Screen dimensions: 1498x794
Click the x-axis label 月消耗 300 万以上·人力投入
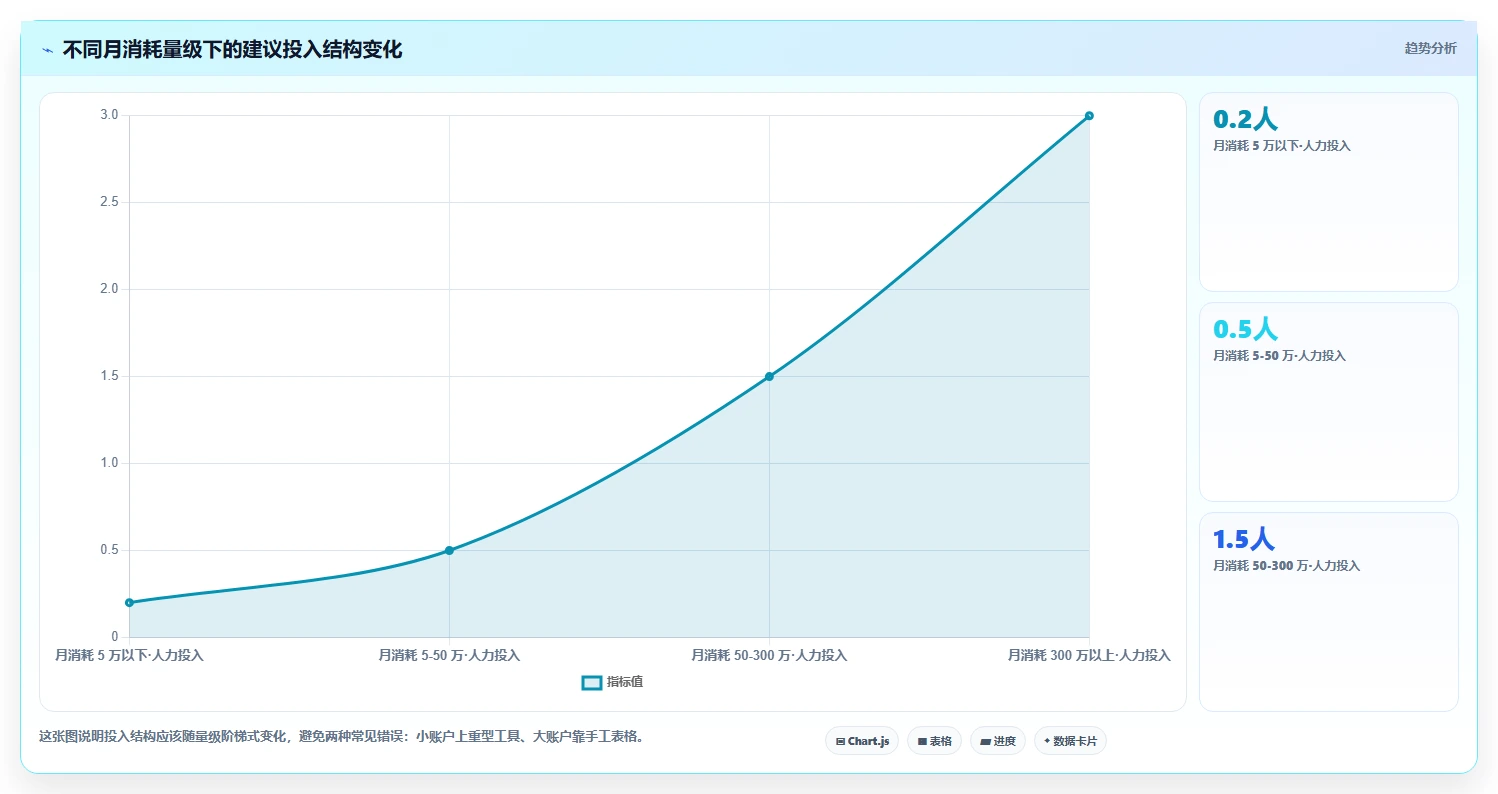click(x=1089, y=655)
